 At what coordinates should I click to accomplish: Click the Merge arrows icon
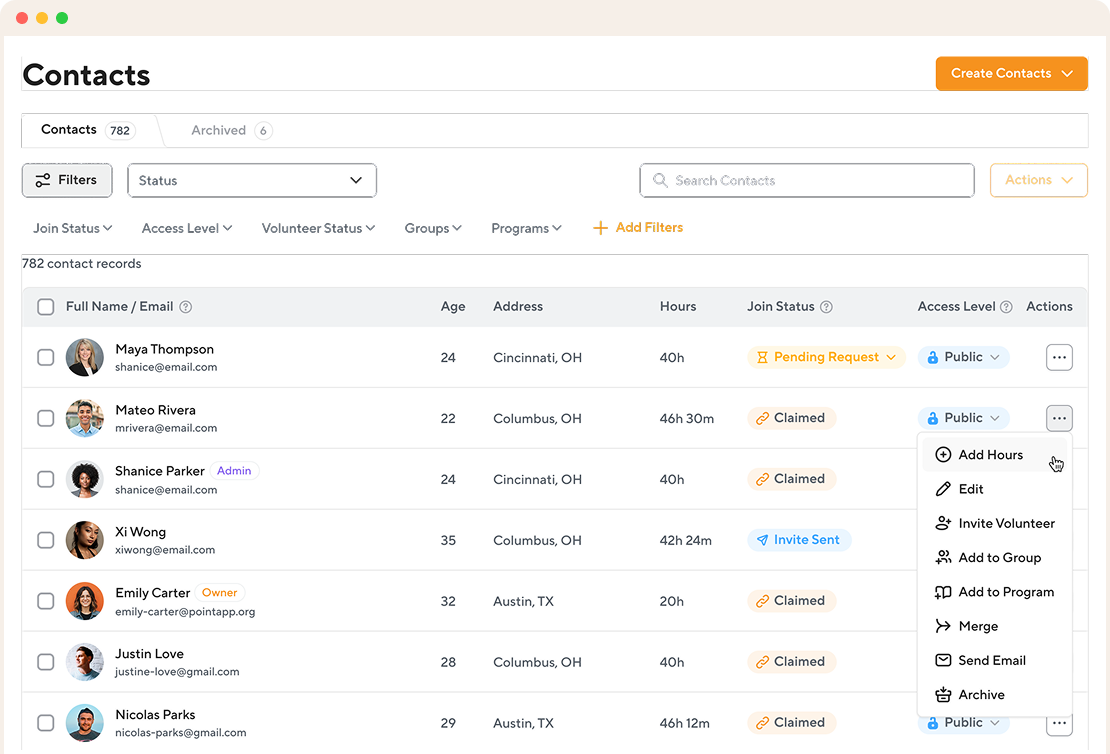[943, 626]
